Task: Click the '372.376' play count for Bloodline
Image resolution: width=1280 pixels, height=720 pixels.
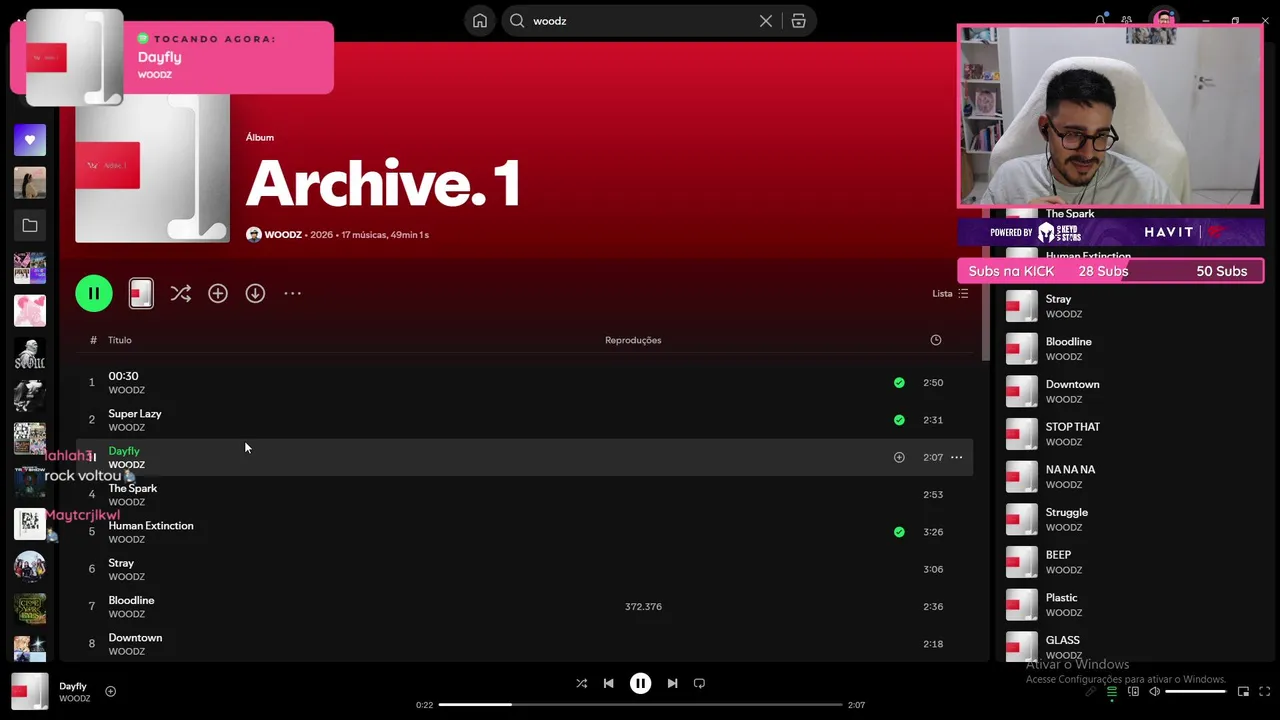Action: (643, 607)
